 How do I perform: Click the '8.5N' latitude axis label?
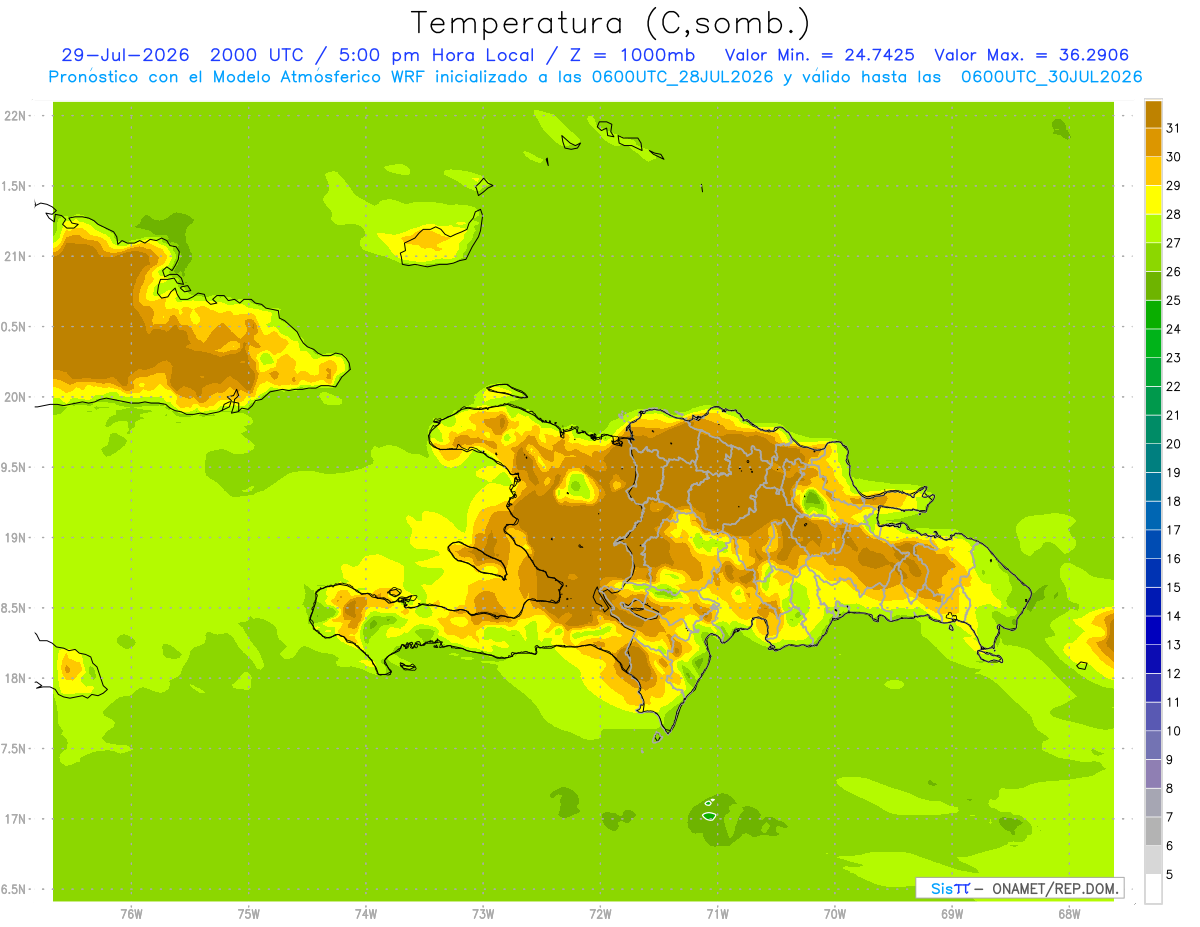14,608
